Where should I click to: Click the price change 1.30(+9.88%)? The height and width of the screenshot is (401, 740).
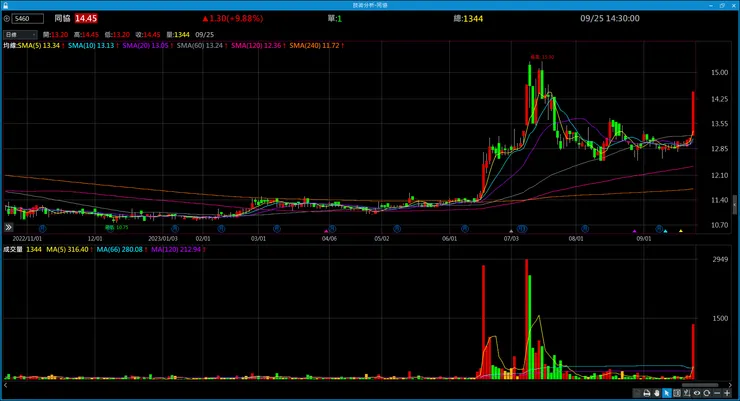coord(233,18)
